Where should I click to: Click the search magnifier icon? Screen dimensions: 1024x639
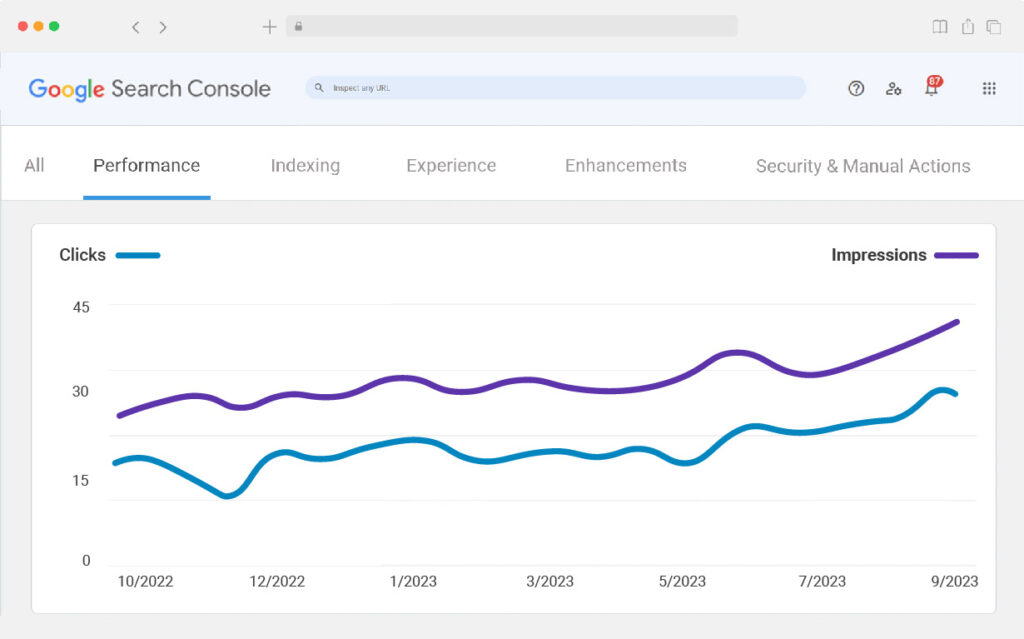[319, 88]
